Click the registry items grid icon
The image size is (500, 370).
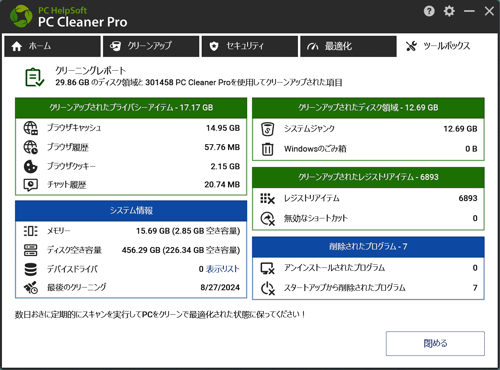coord(267,199)
